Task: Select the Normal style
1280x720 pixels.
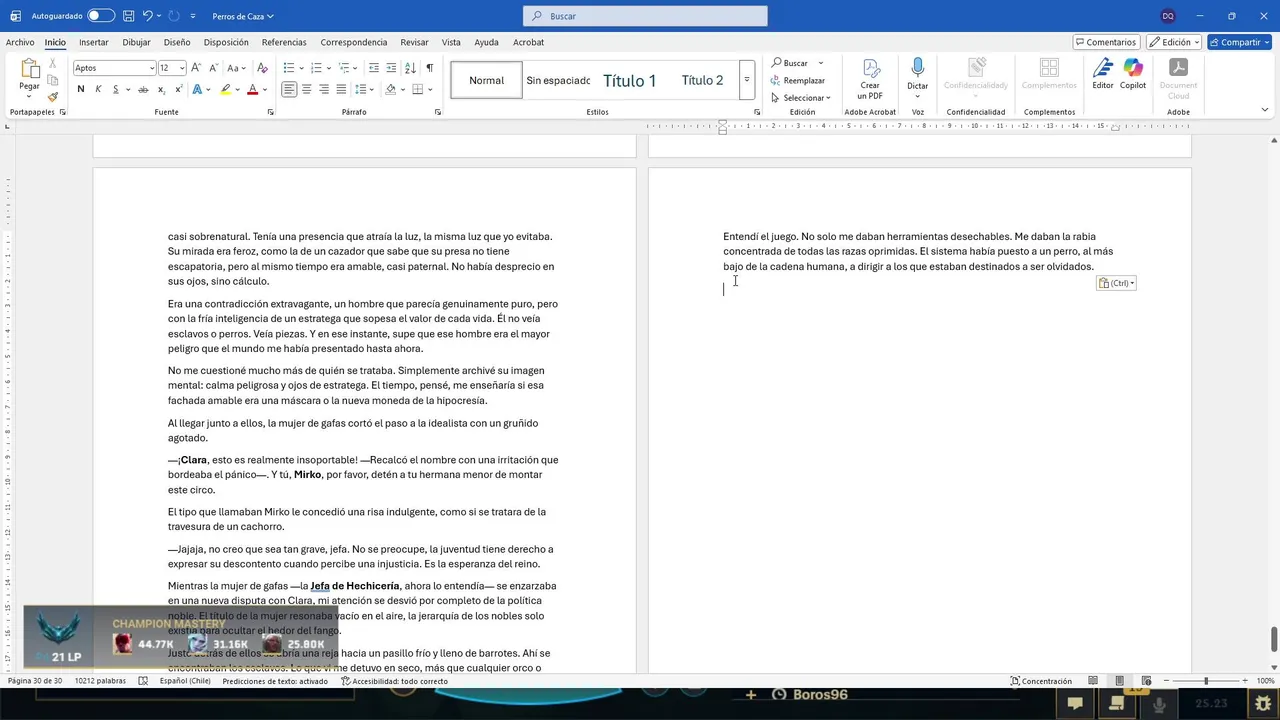Action: (x=486, y=80)
